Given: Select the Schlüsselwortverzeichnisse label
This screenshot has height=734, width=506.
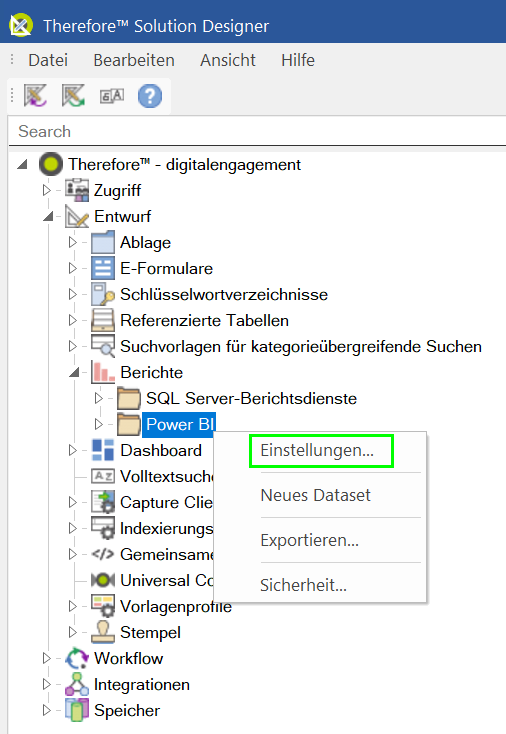Looking at the screenshot, I should click(224, 294).
